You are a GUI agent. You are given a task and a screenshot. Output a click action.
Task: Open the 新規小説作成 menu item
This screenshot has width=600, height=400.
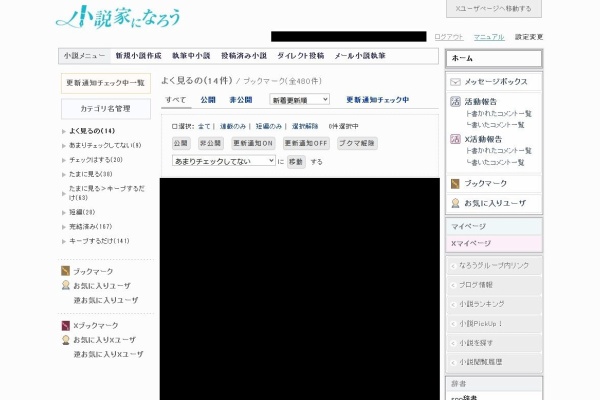[x=139, y=56]
